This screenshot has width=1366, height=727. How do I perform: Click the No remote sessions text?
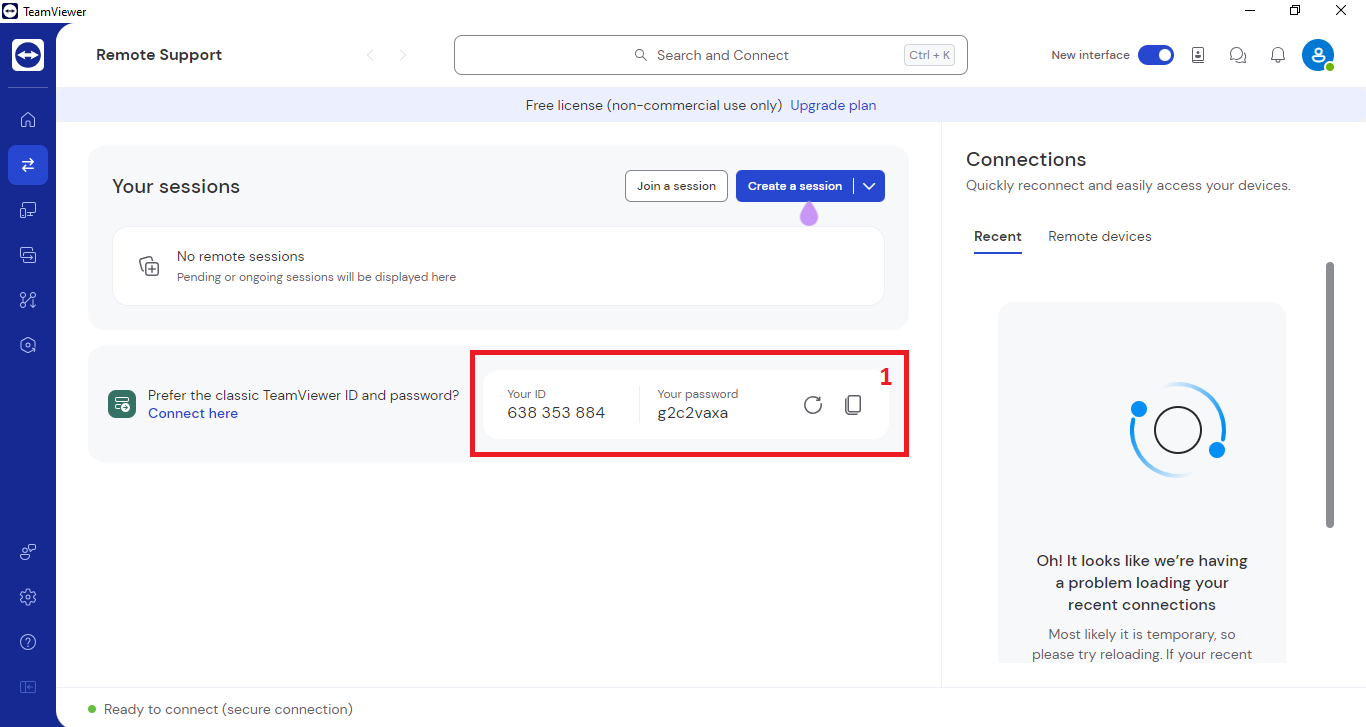[x=241, y=257]
